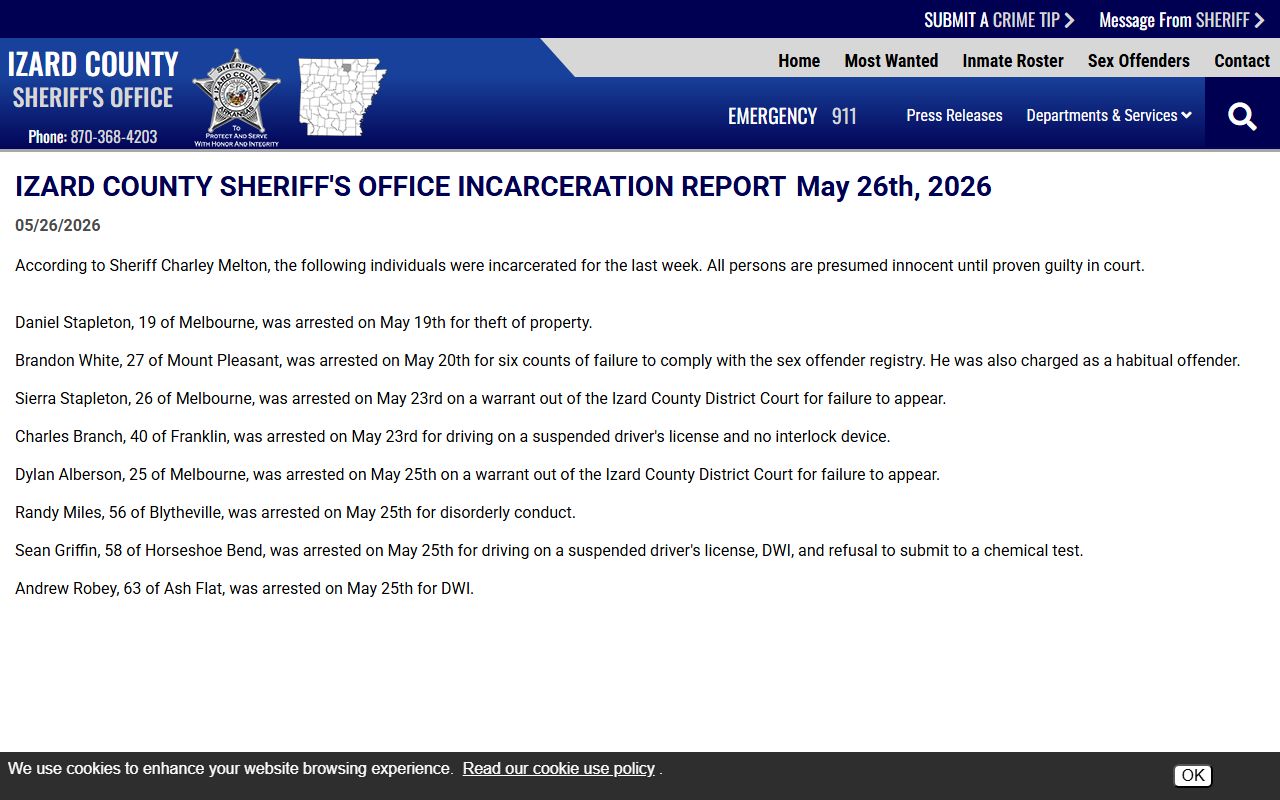Click Submit a Crime Tip link
Viewport: 1280px width, 800px height.
click(999, 20)
